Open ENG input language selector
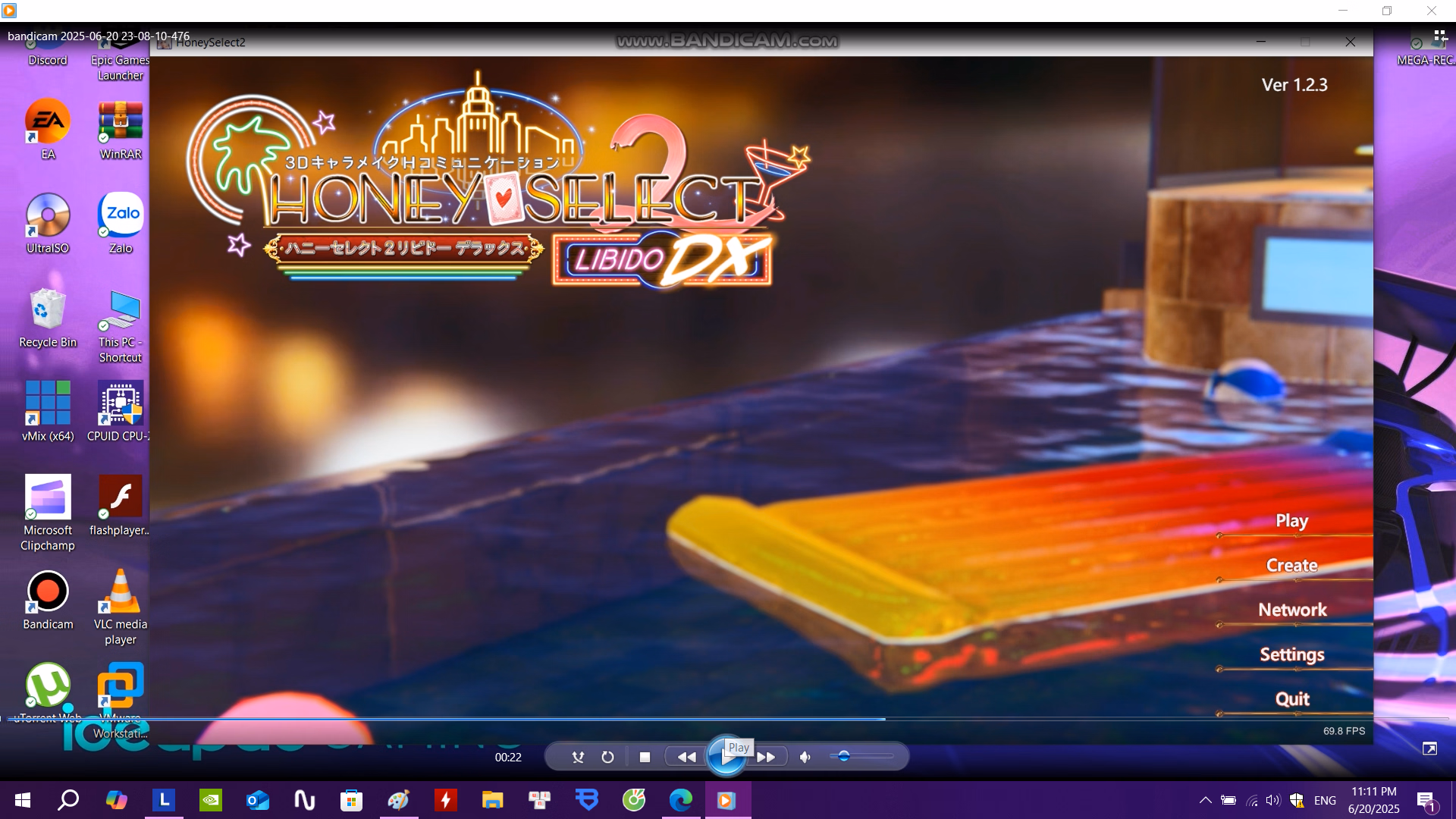This screenshot has width=1456, height=819. click(1325, 800)
